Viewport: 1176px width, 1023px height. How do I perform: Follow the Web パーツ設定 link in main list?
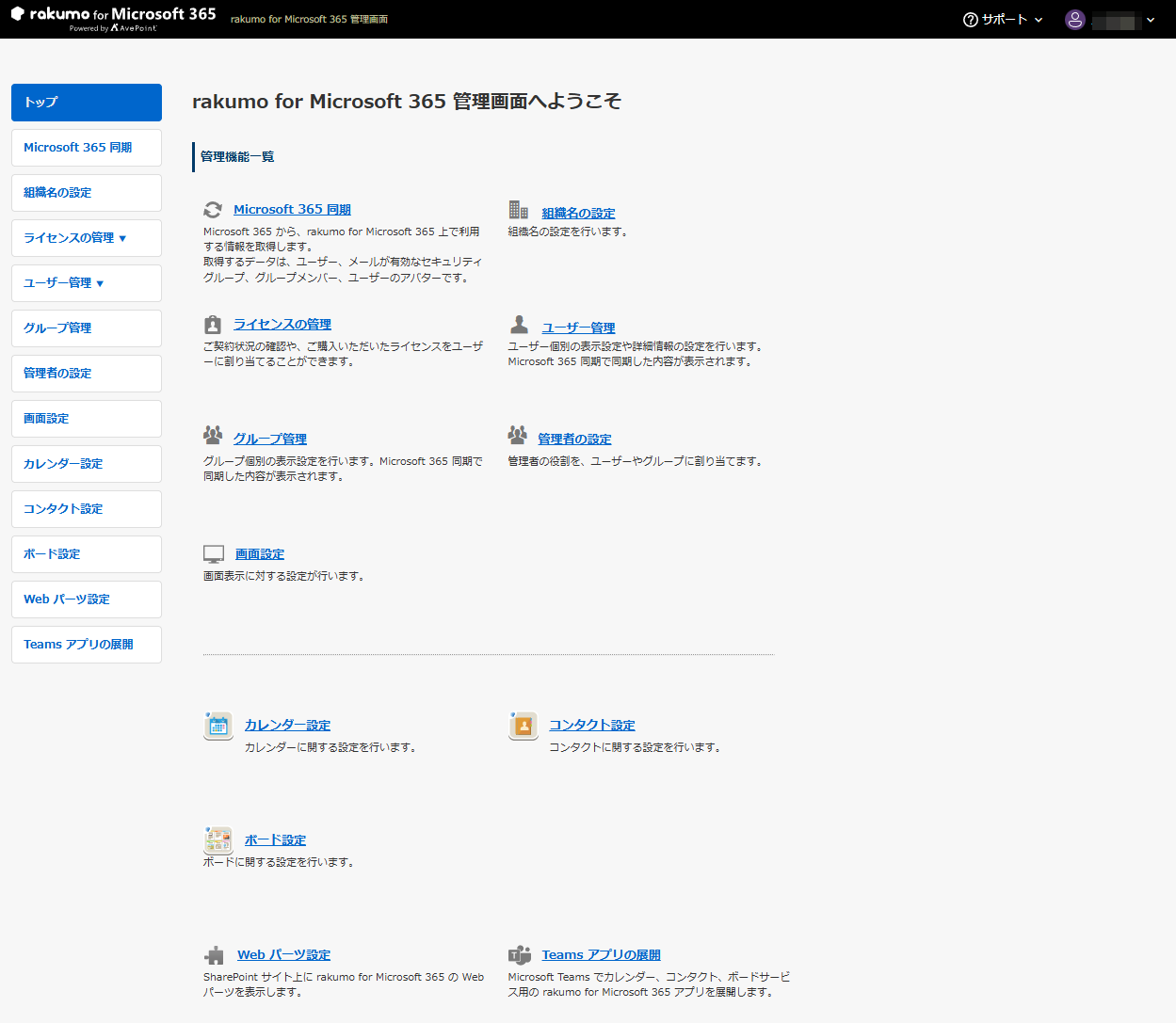coord(283,955)
